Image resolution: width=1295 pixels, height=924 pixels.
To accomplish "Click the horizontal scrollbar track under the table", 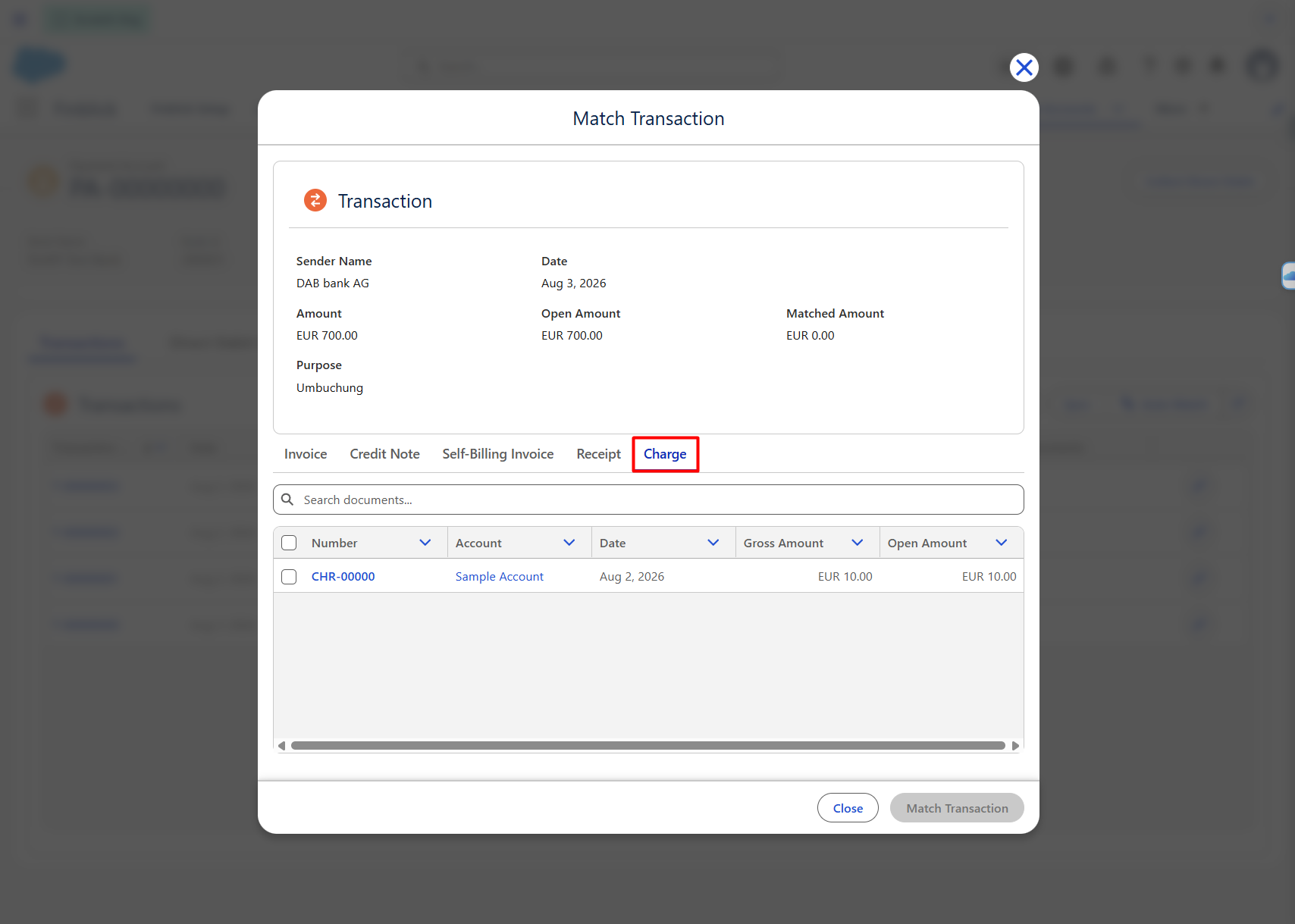I will click(x=648, y=746).
